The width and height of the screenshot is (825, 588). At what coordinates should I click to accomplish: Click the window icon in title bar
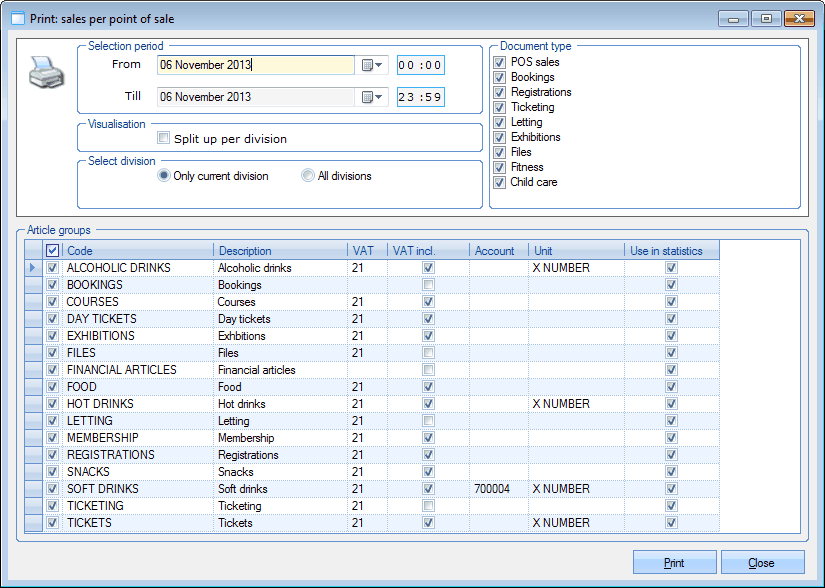[x=19, y=18]
